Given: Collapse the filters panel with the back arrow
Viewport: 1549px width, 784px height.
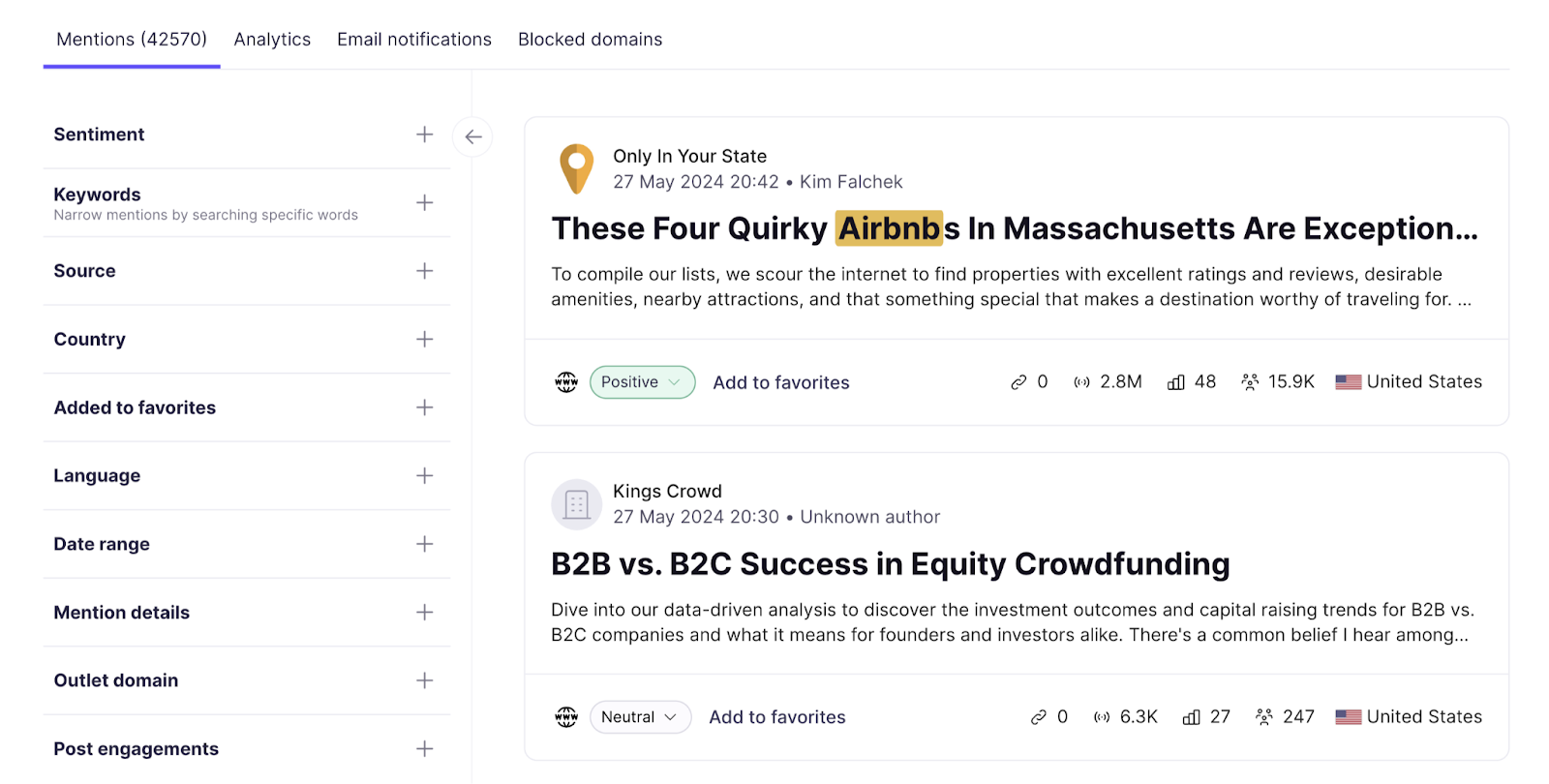Looking at the screenshot, I should click(x=472, y=136).
